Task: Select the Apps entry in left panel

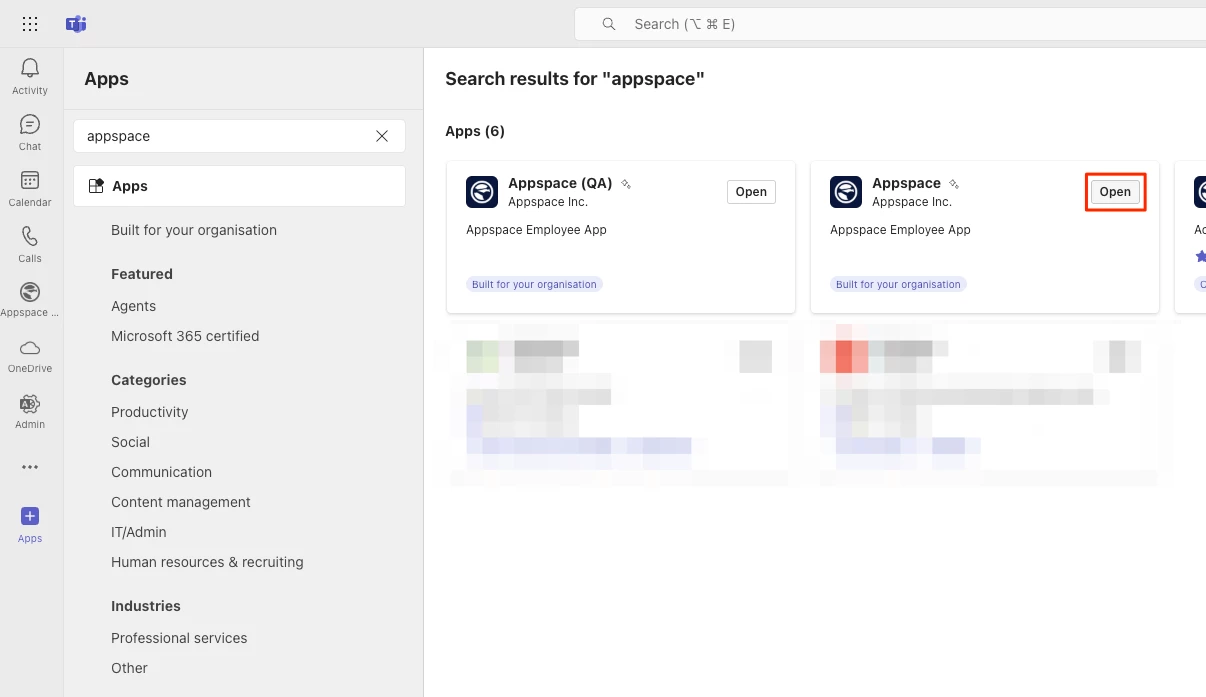Action: click(x=239, y=186)
